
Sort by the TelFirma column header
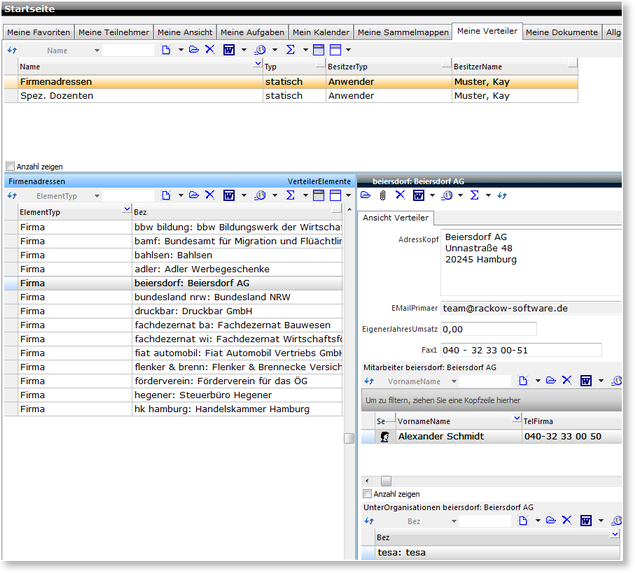[571, 421]
